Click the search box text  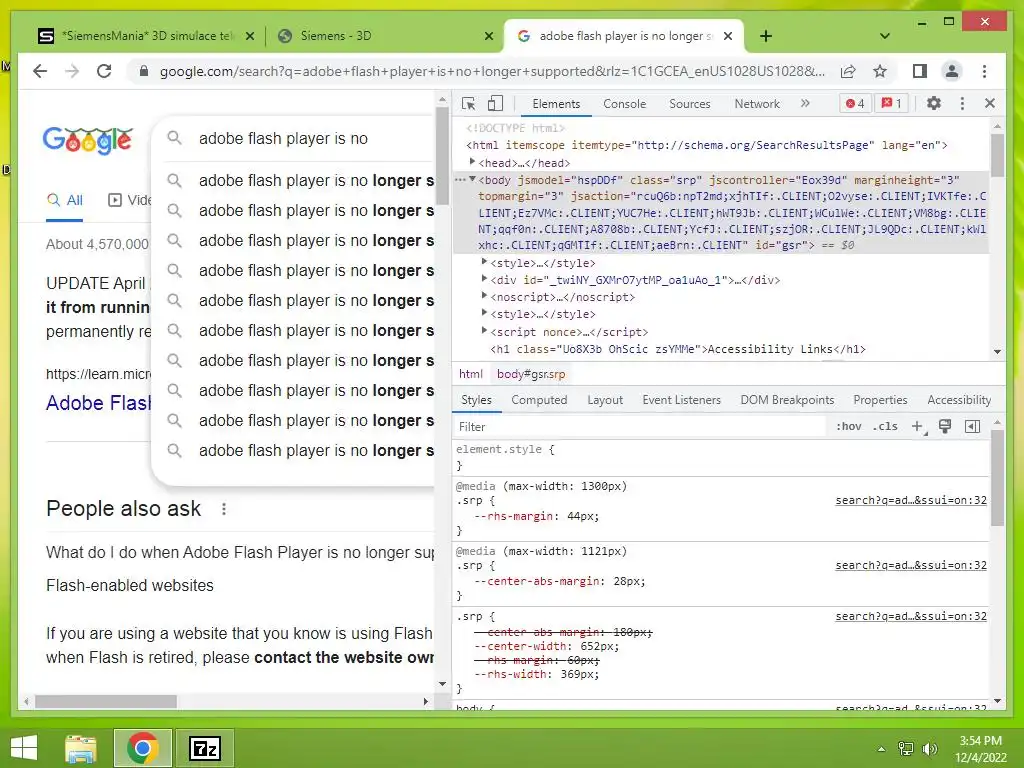[x=283, y=138]
